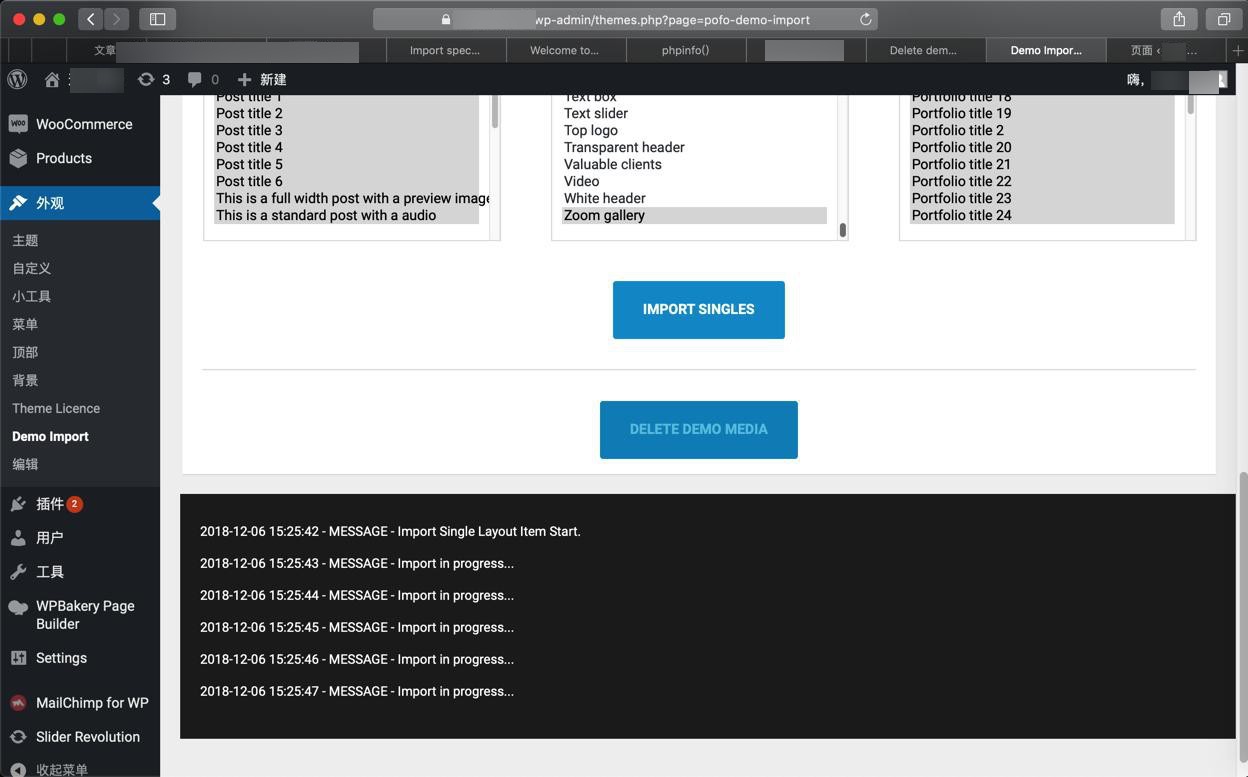Select Post title 3 in list
The image size is (1248, 777).
346,130
